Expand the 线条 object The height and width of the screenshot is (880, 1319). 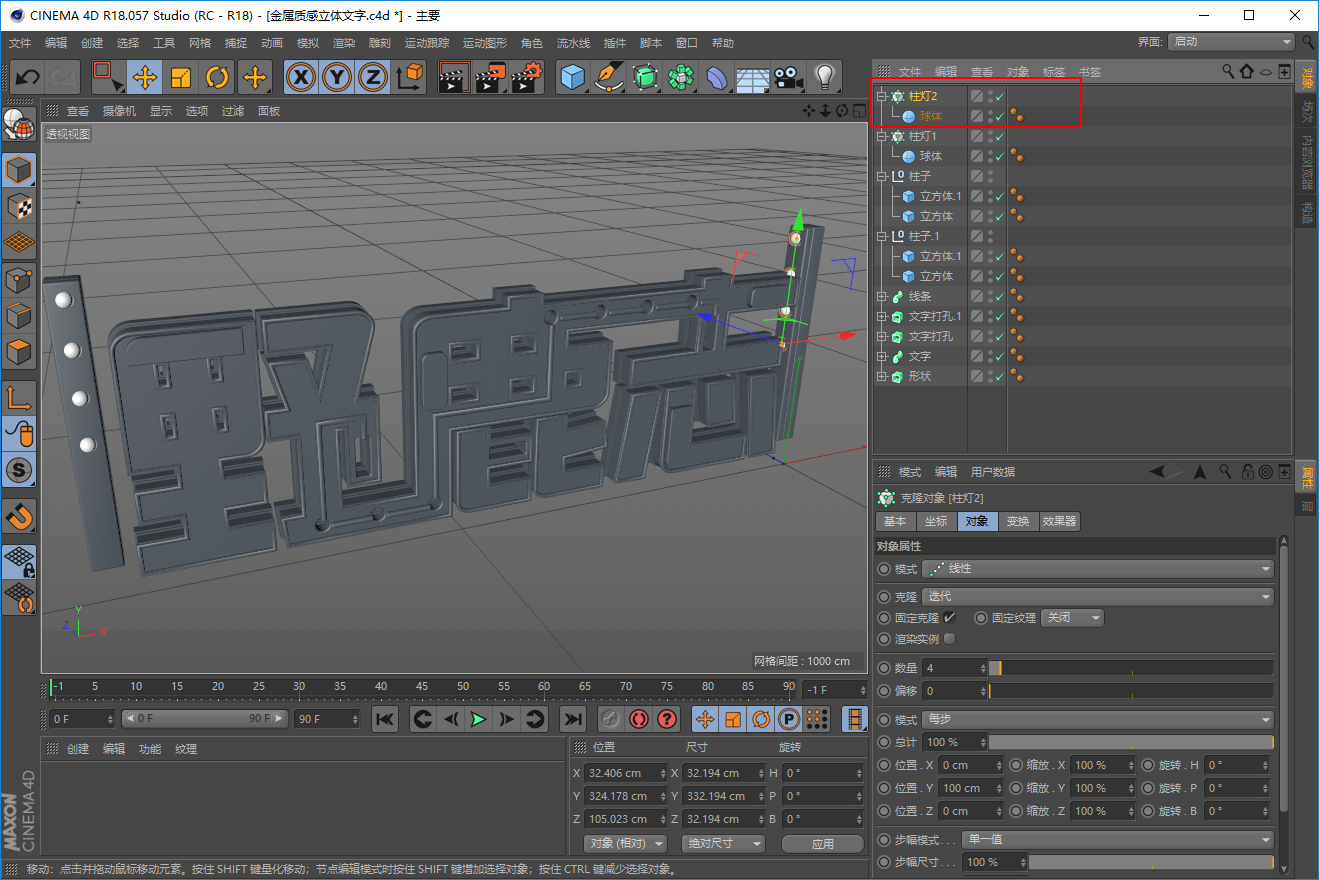(882, 297)
